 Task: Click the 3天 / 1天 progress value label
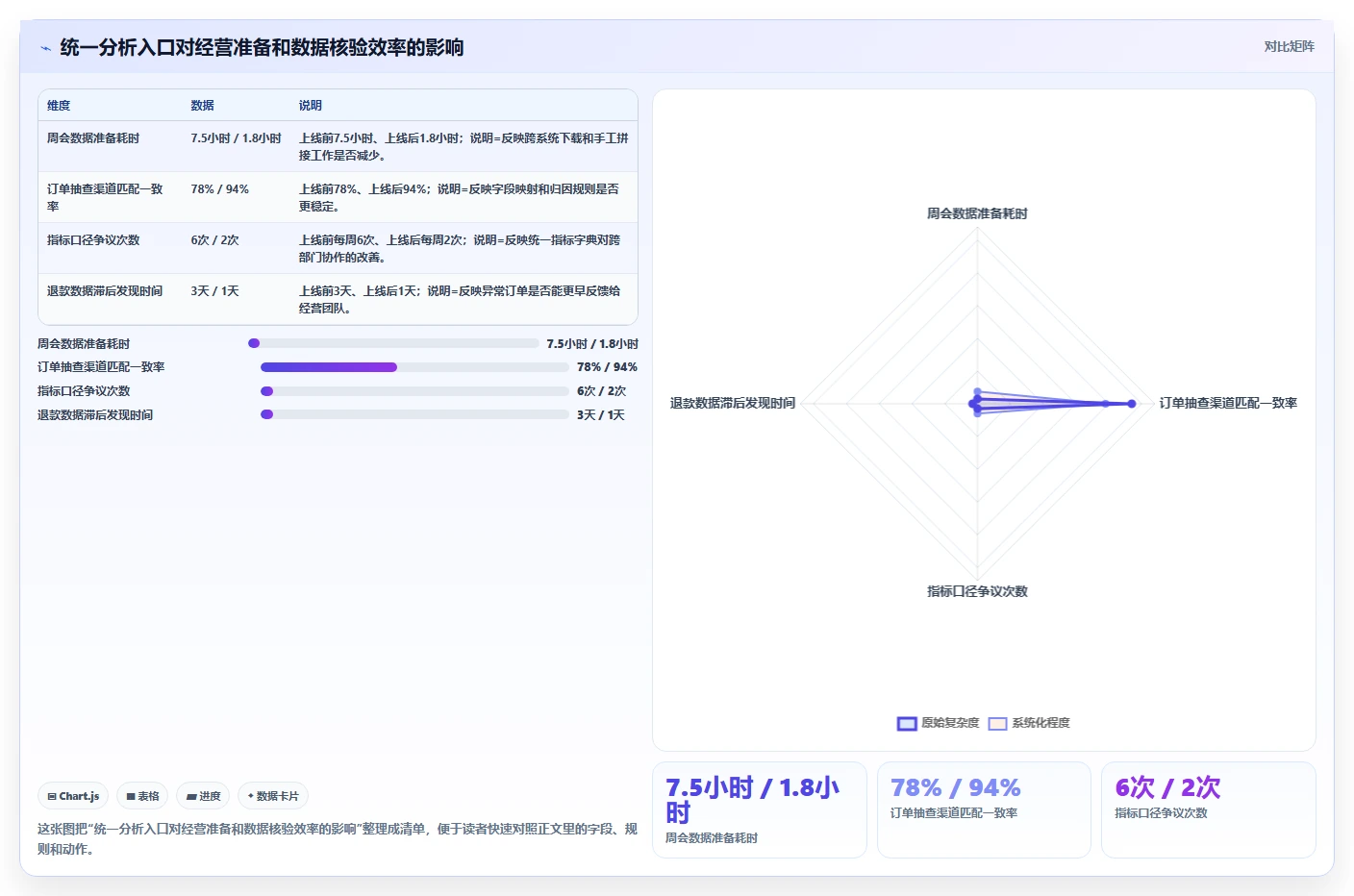pyautogui.click(x=601, y=415)
